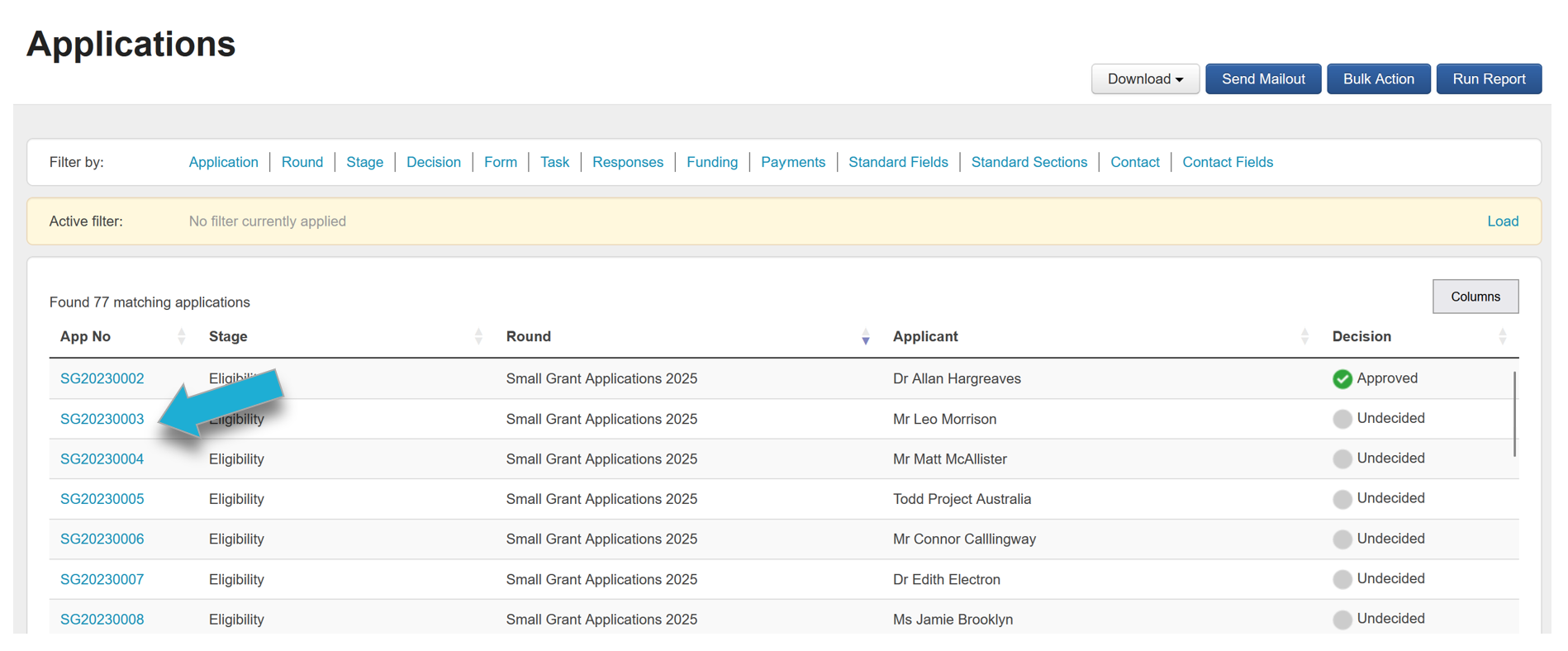Choose the Standard Sections filter

point(1029,162)
